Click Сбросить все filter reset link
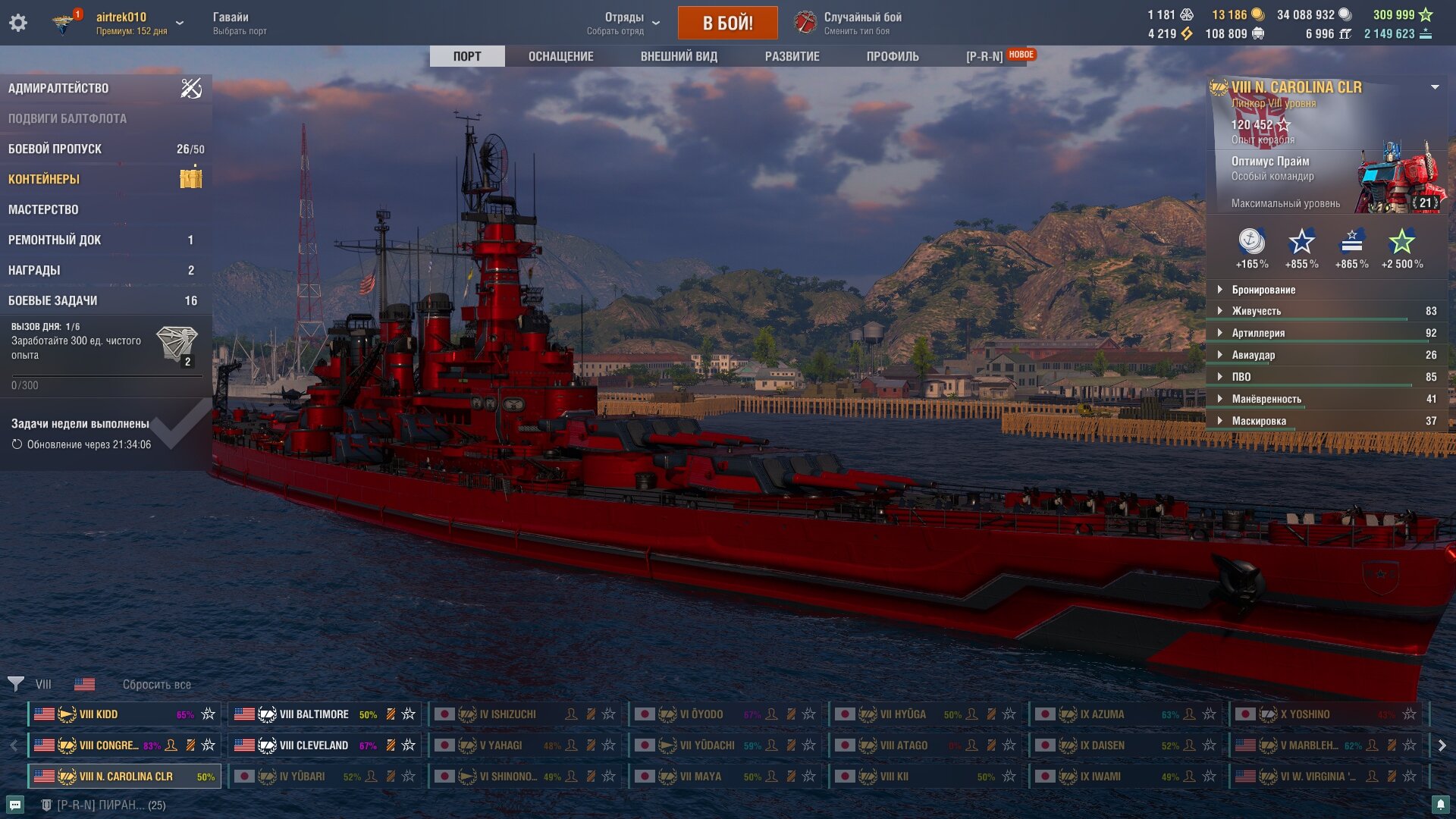The width and height of the screenshot is (1456, 819). pos(157,684)
